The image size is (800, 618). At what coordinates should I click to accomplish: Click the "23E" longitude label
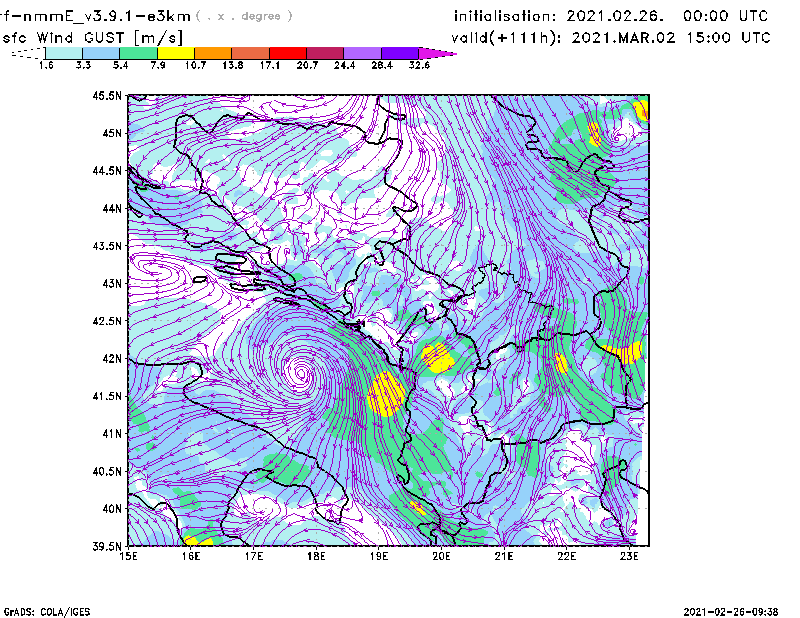coord(629,556)
